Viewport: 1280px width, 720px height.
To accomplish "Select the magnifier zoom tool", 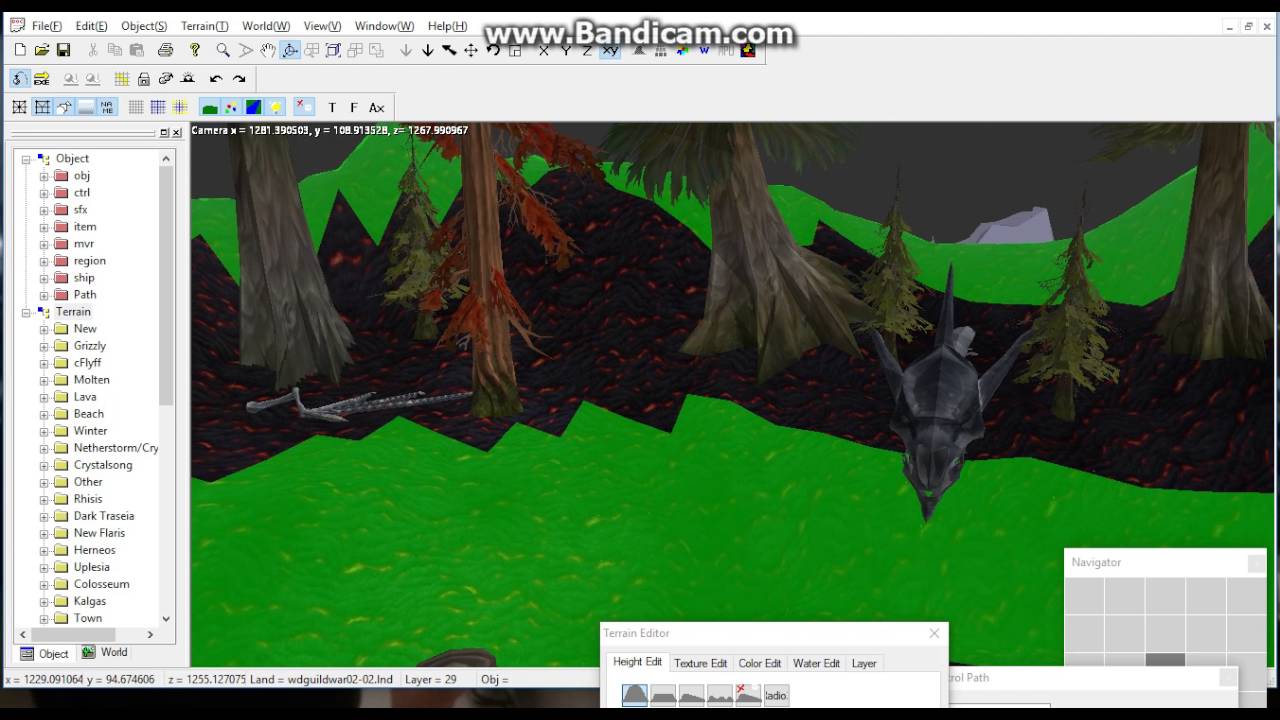I will pyautogui.click(x=223, y=50).
